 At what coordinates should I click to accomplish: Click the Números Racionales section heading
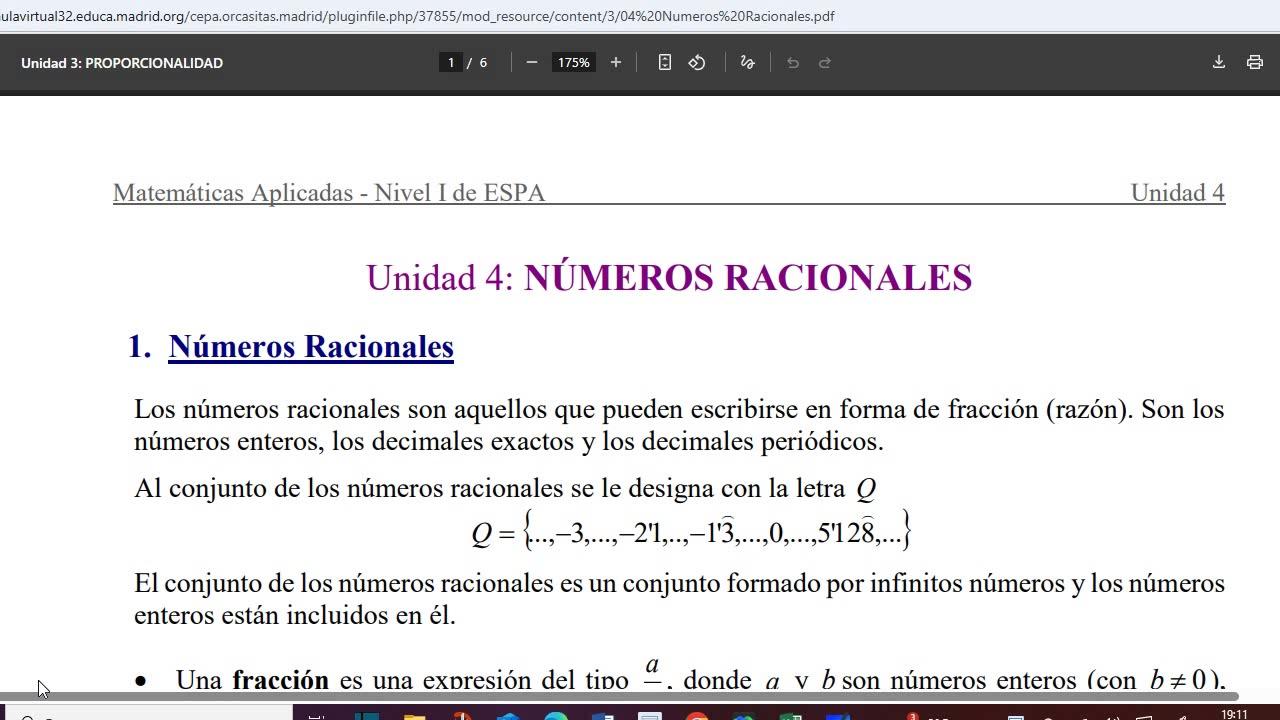click(x=310, y=346)
